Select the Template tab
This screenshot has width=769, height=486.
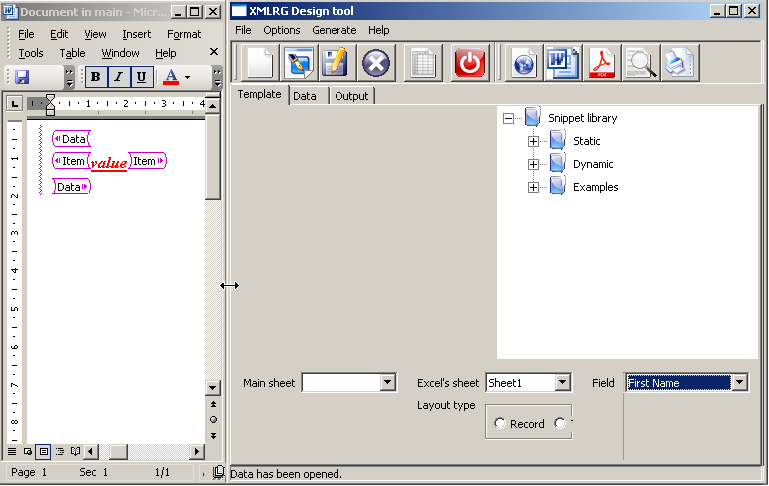pyautogui.click(x=259, y=94)
